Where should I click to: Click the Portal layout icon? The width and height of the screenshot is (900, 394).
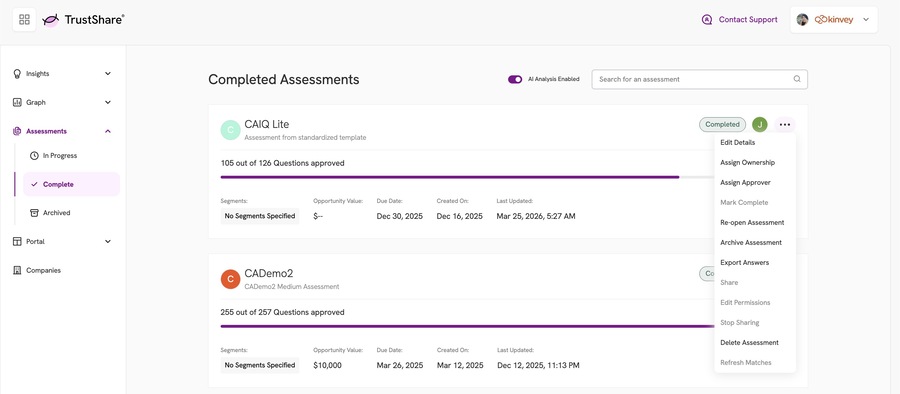pyautogui.click(x=17, y=242)
